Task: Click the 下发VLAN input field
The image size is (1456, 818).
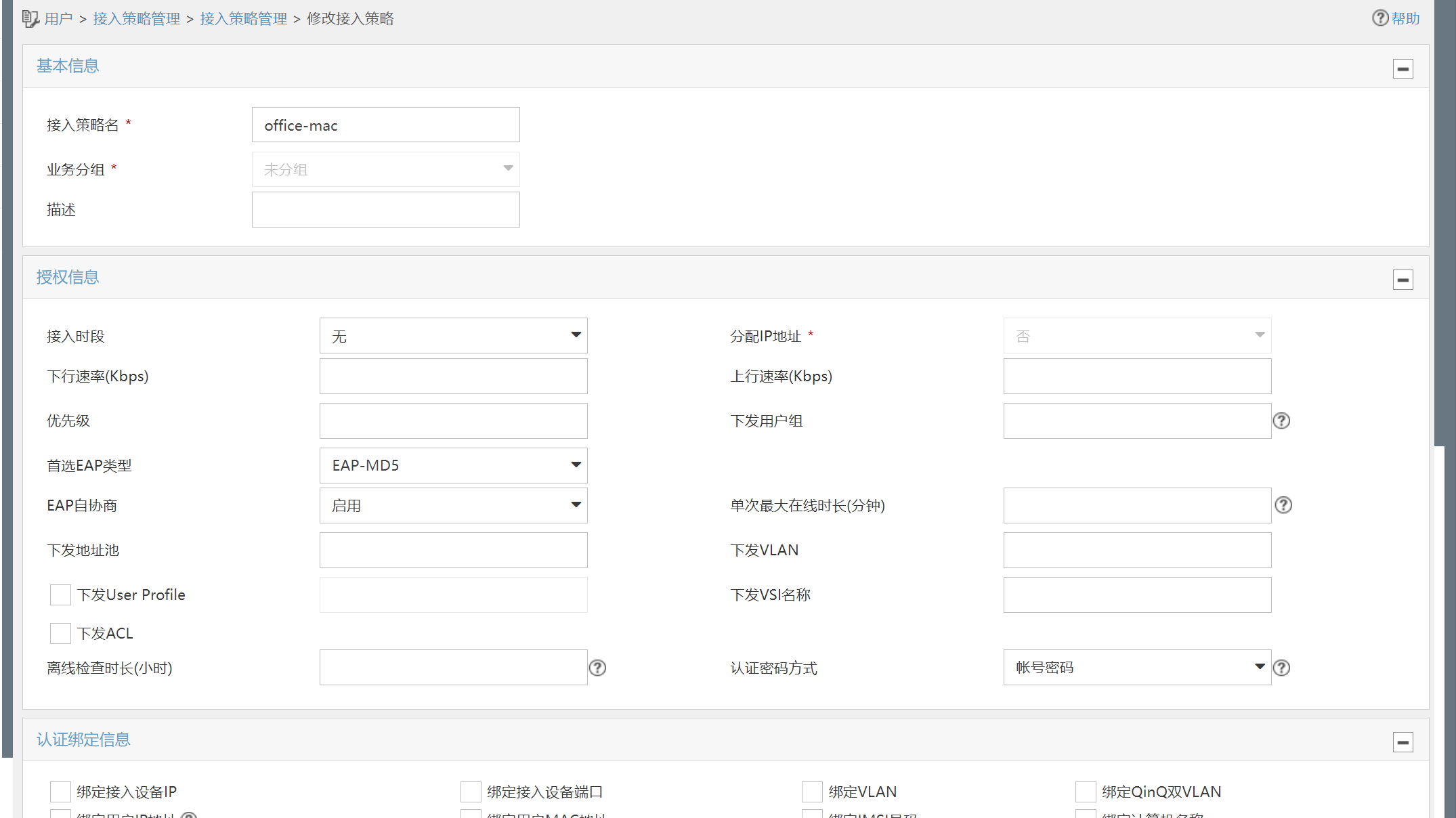Action: [1137, 550]
